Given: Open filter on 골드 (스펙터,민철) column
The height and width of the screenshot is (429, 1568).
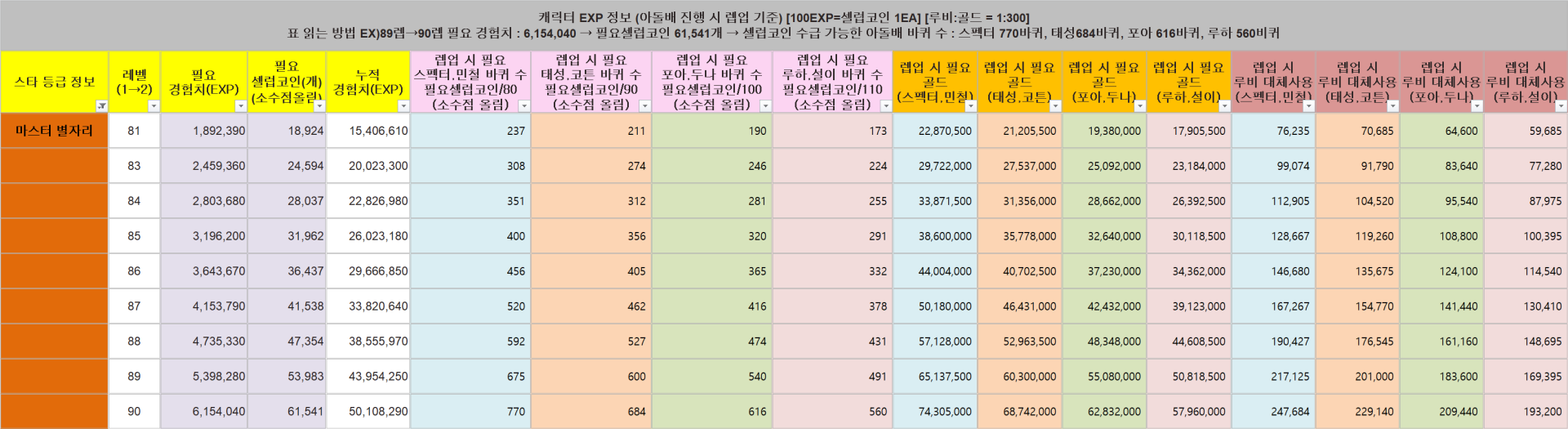Looking at the screenshot, I should pos(970,106).
